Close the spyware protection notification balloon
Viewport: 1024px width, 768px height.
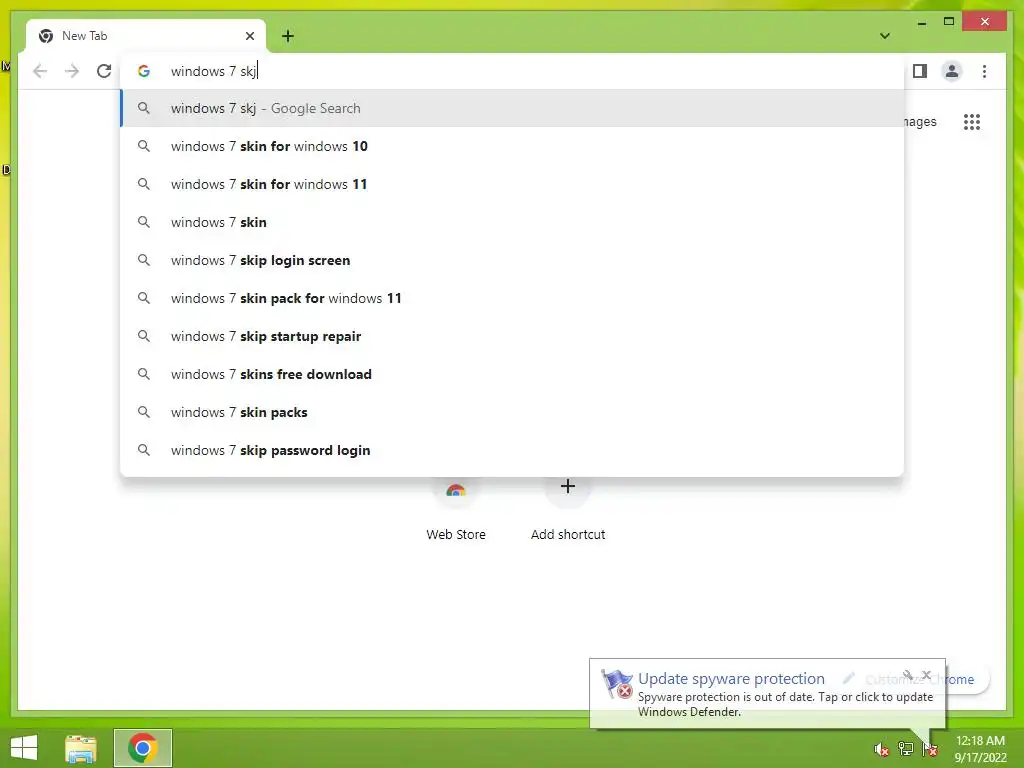pyautogui.click(x=926, y=675)
